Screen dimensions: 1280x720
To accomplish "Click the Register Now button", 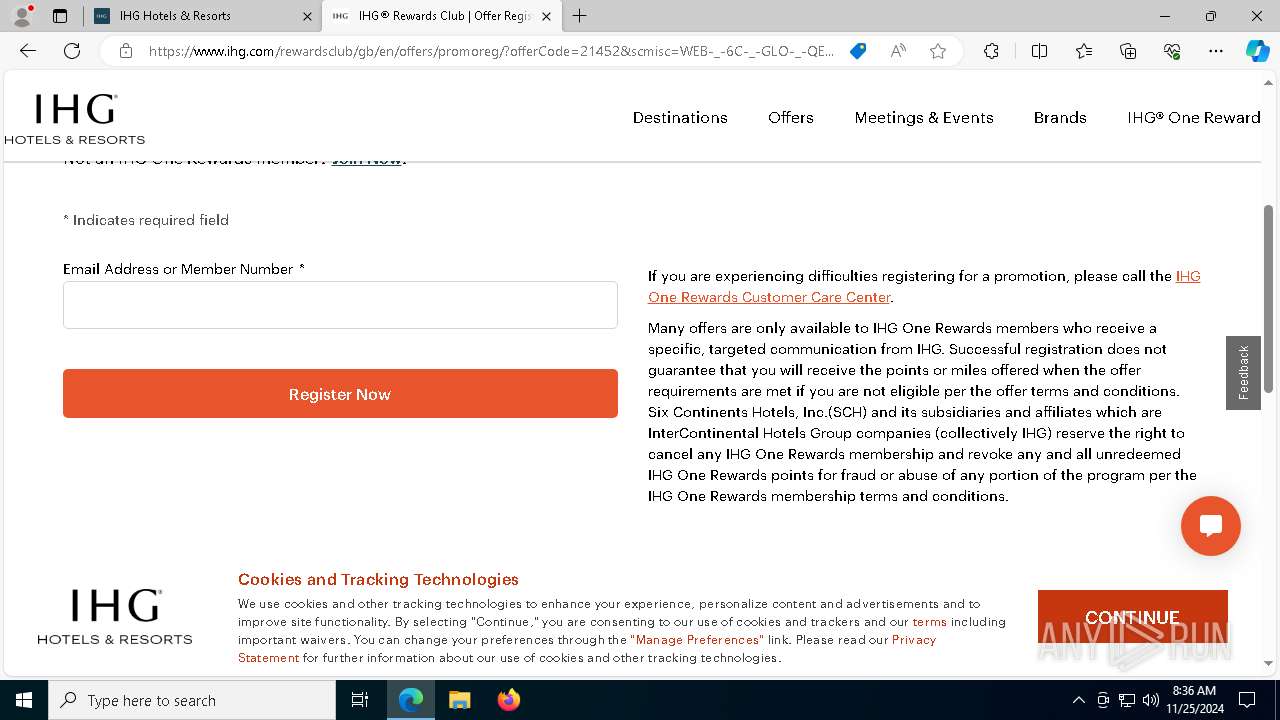I will (340, 394).
